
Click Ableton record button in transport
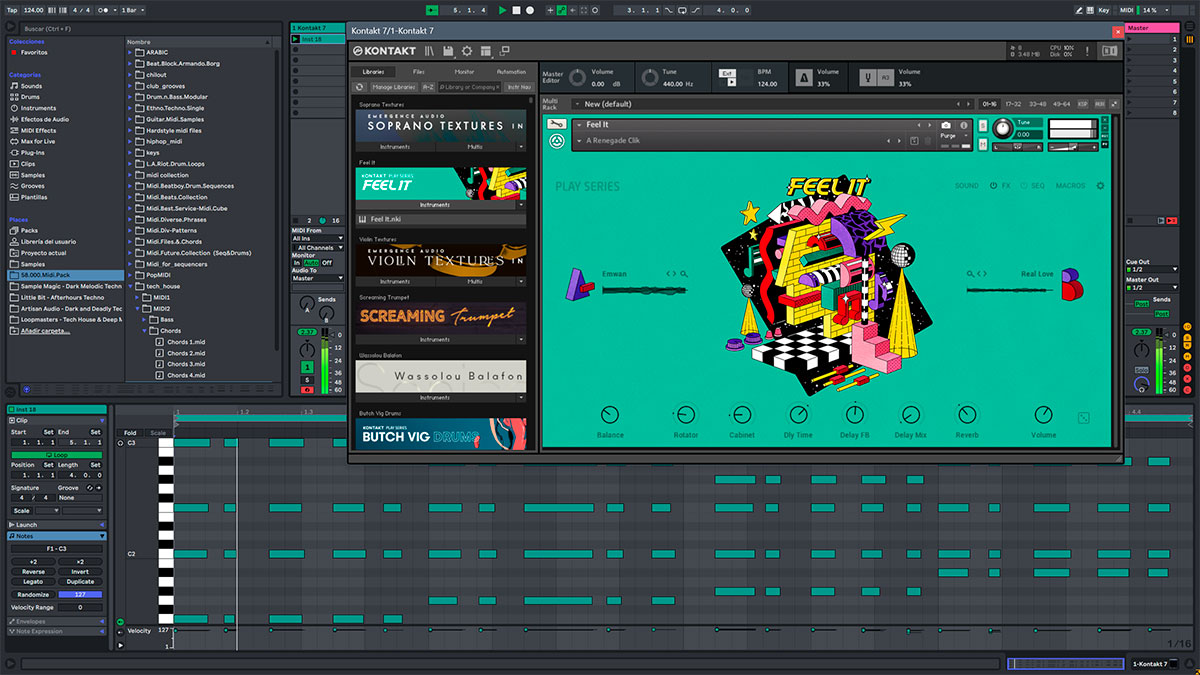point(529,10)
